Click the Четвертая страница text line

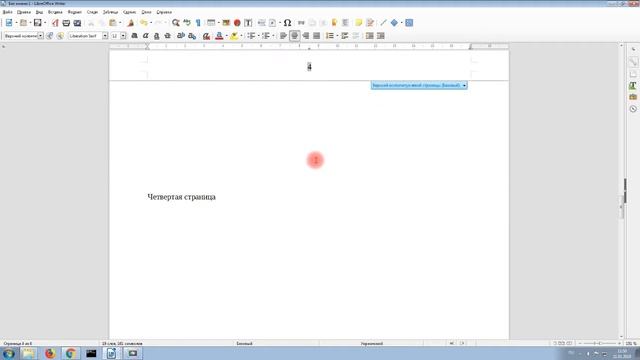181,197
